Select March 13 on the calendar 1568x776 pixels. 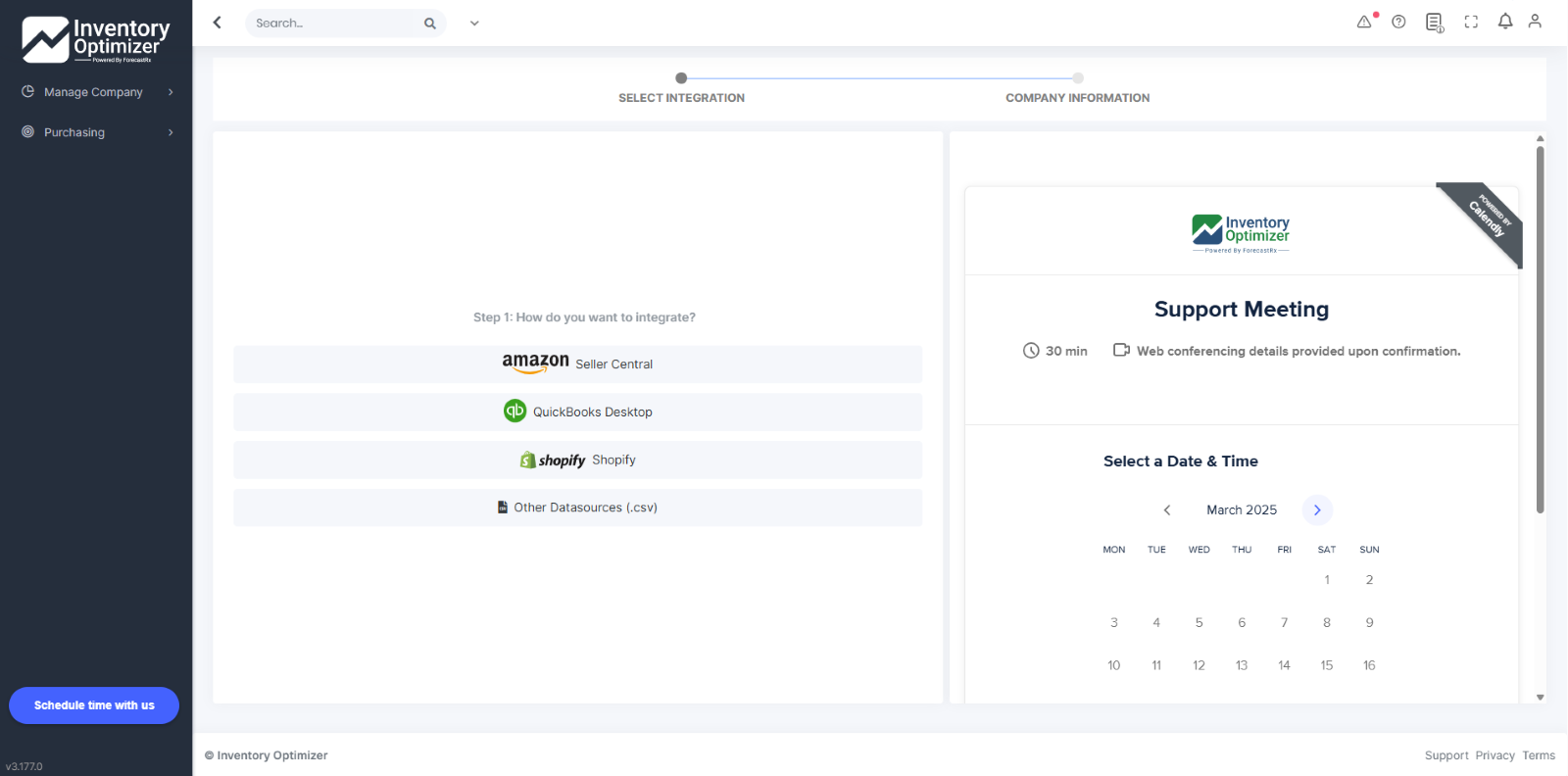click(1242, 665)
